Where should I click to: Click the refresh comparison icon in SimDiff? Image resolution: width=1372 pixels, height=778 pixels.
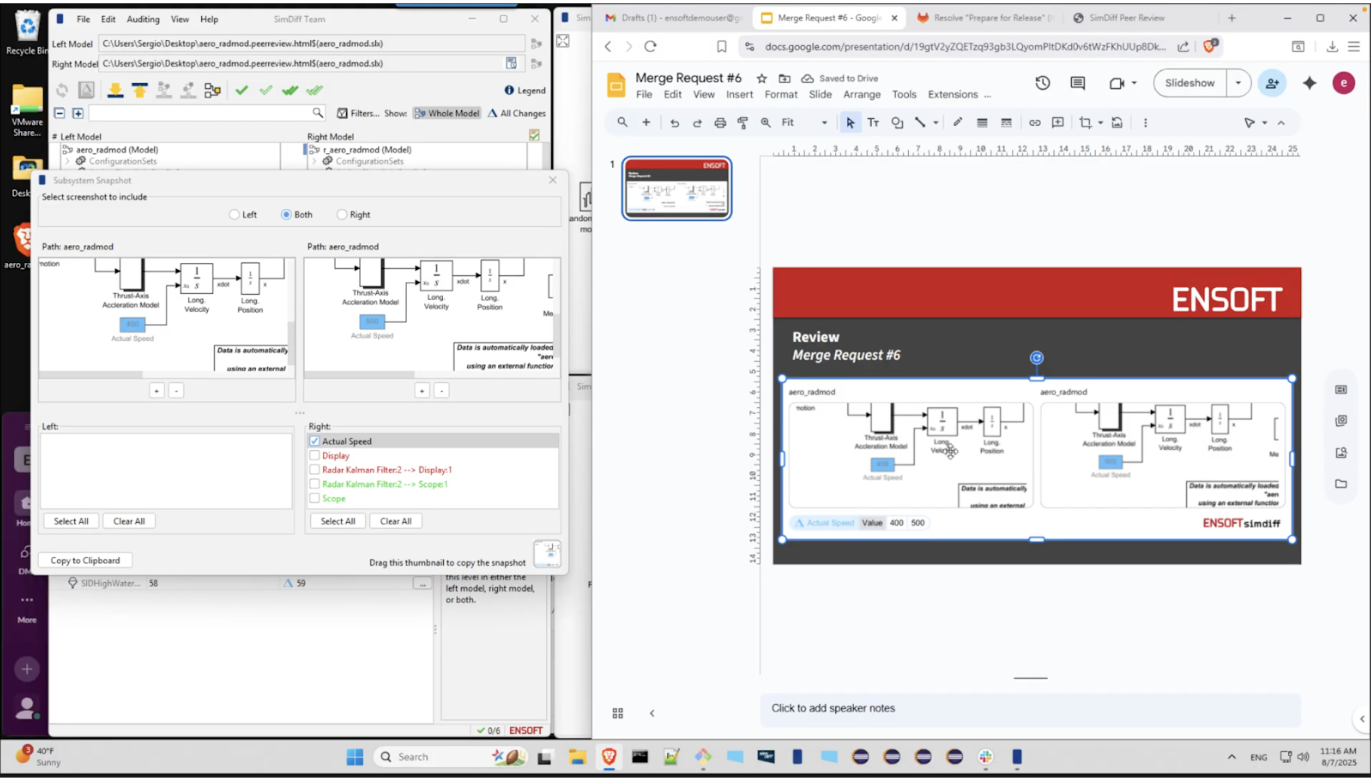pos(62,90)
